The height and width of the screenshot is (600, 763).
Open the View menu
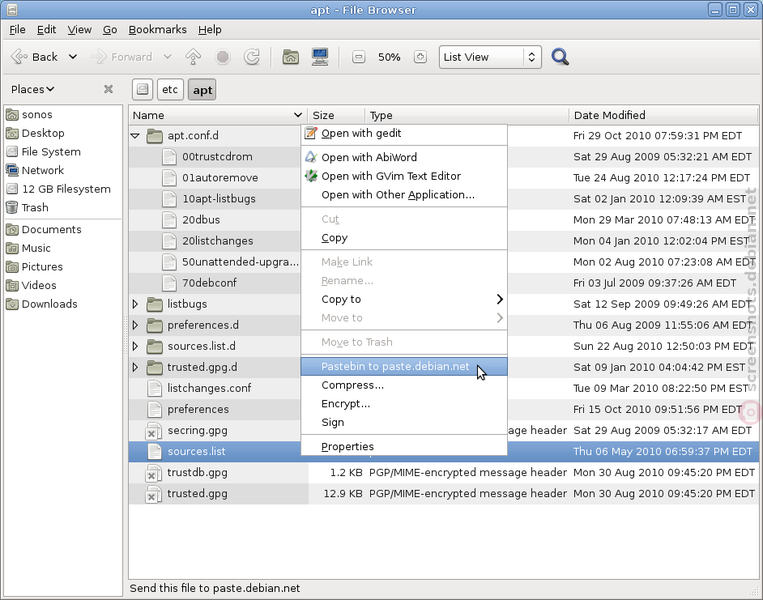tap(79, 30)
